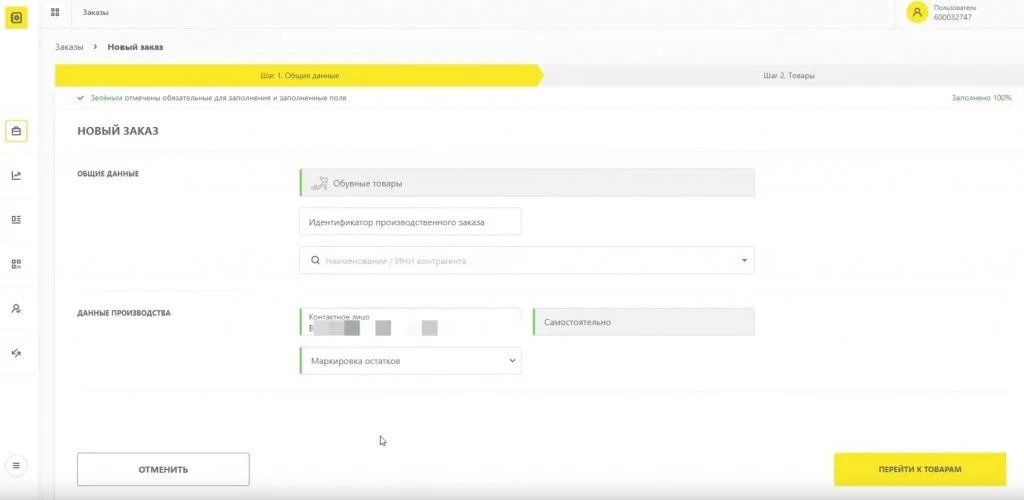Screen dimensions: 1024x500
Task: Go to Заказы breadcrumb link
Action: 69,47
